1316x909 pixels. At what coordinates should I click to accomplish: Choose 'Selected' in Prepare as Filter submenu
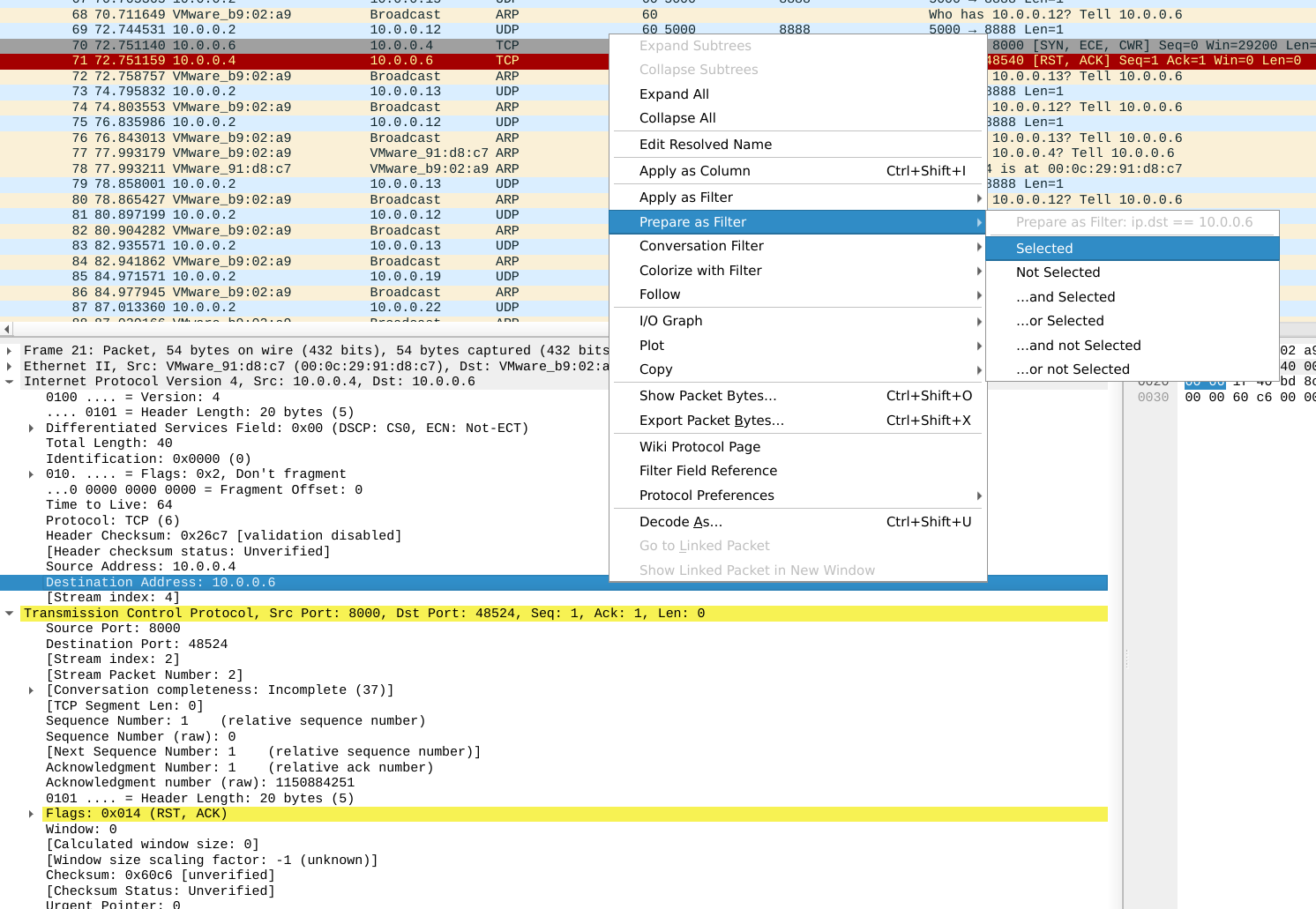1044,249
